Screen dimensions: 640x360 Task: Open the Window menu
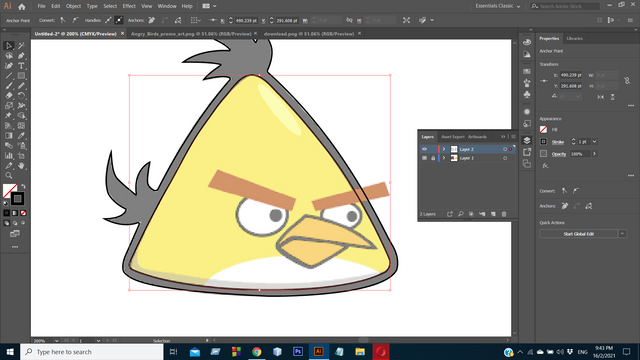[x=167, y=6]
